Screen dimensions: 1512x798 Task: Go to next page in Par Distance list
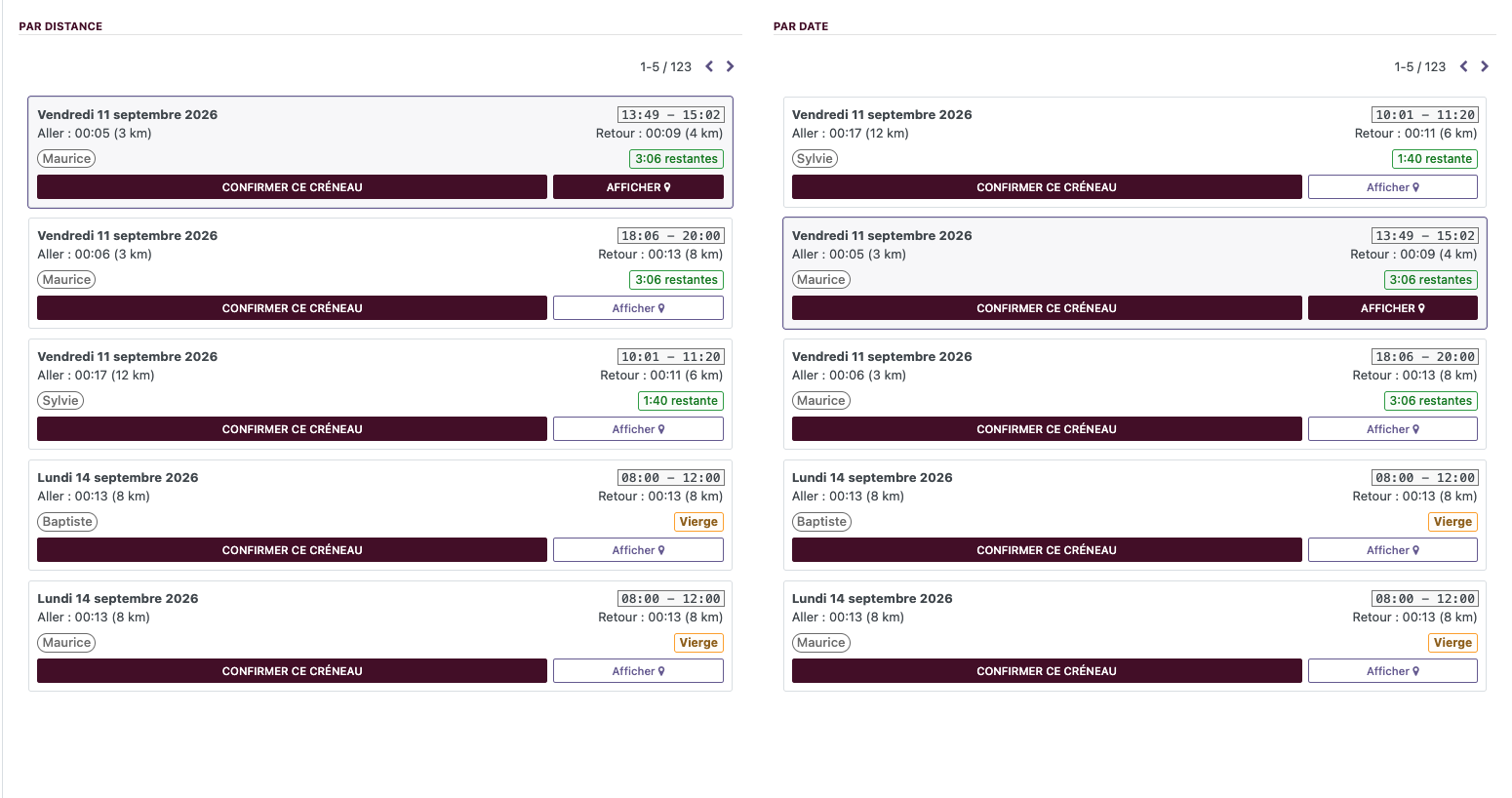pyautogui.click(x=730, y=66)
